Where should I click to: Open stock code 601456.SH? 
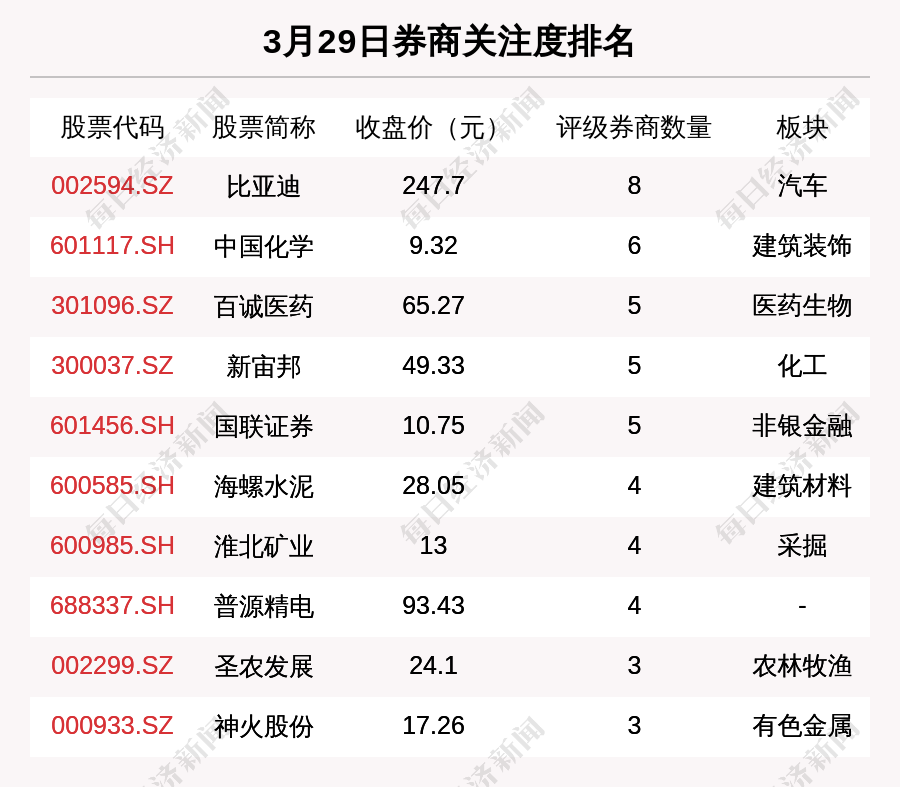[112, 426]
